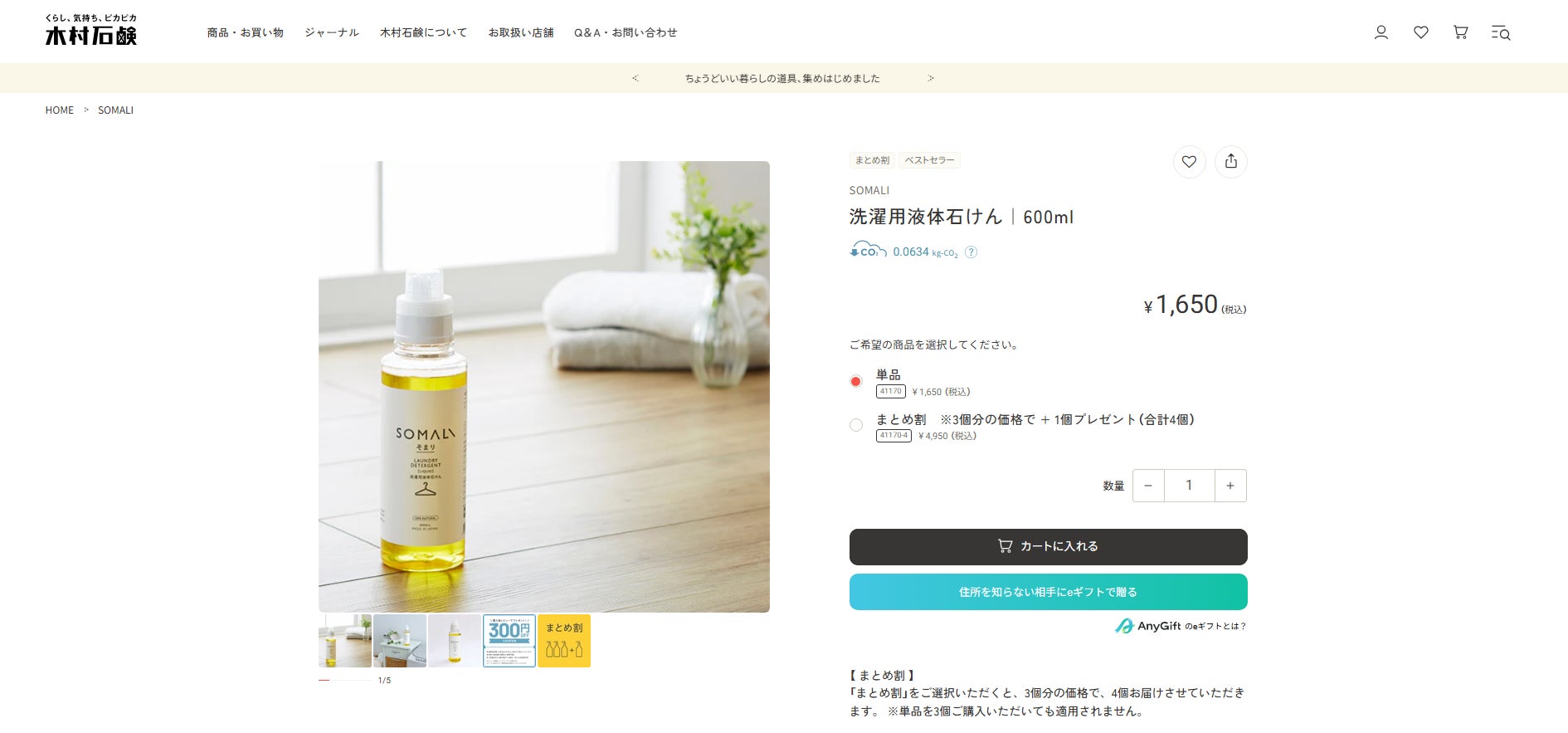Open ジャーナル menu item
The image size is (1568, 733).
click(x=332, y=32)
